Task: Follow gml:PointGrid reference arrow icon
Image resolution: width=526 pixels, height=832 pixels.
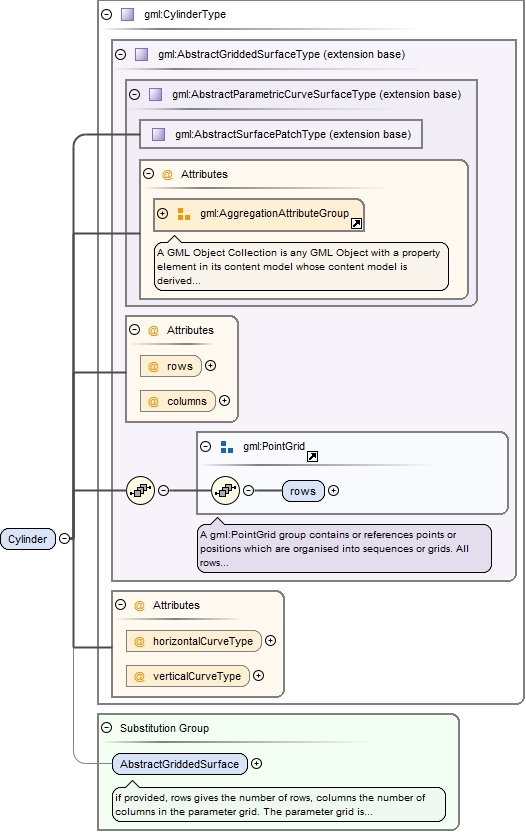Action: (x=313, y=456)
